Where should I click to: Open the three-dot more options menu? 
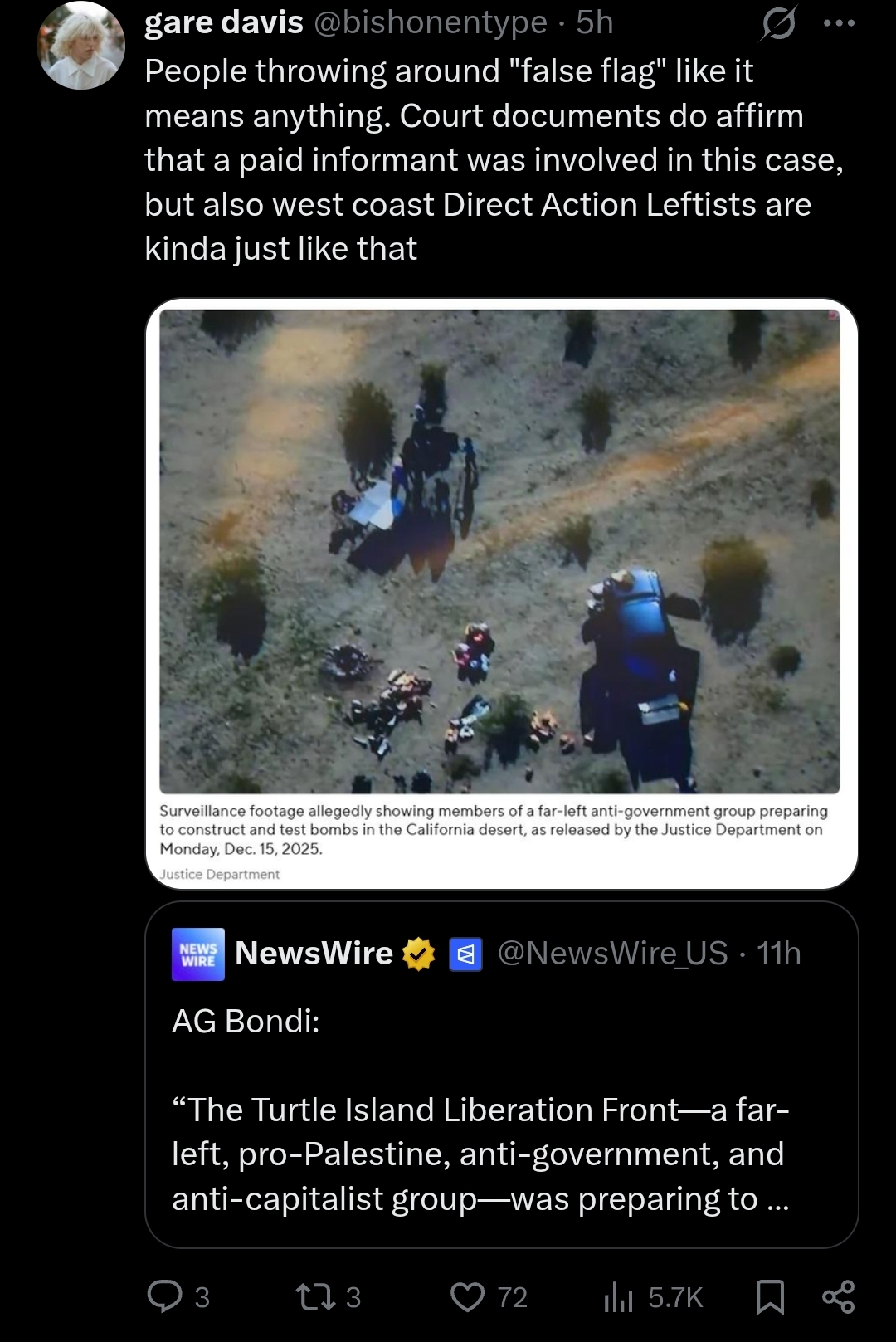click(839, 23)
